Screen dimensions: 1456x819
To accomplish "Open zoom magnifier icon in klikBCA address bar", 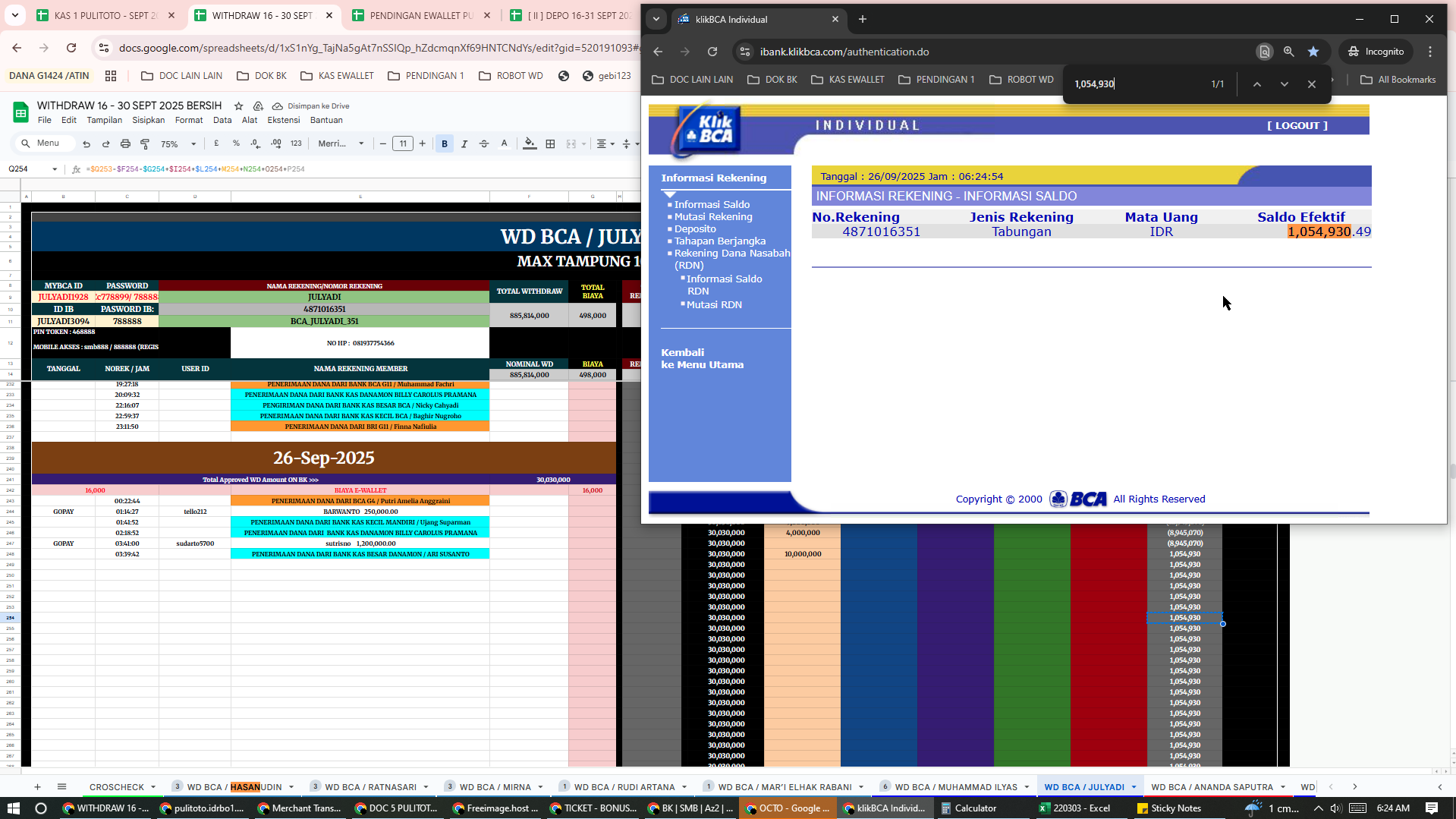I will click(1288, 52).
